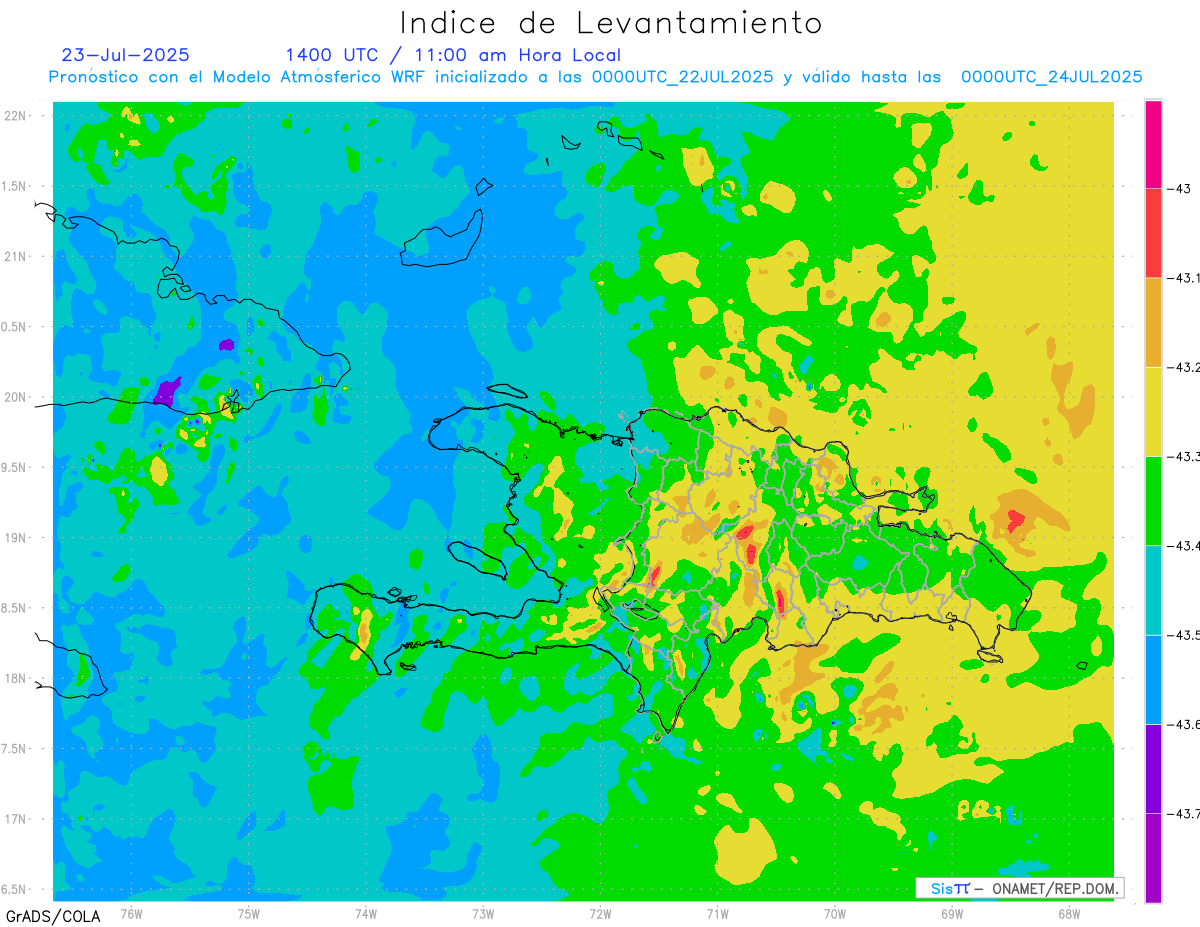Select the '-43.3' colorbar value
The width and height of the screenshot is (1200, 927).
pos(1184,456)
